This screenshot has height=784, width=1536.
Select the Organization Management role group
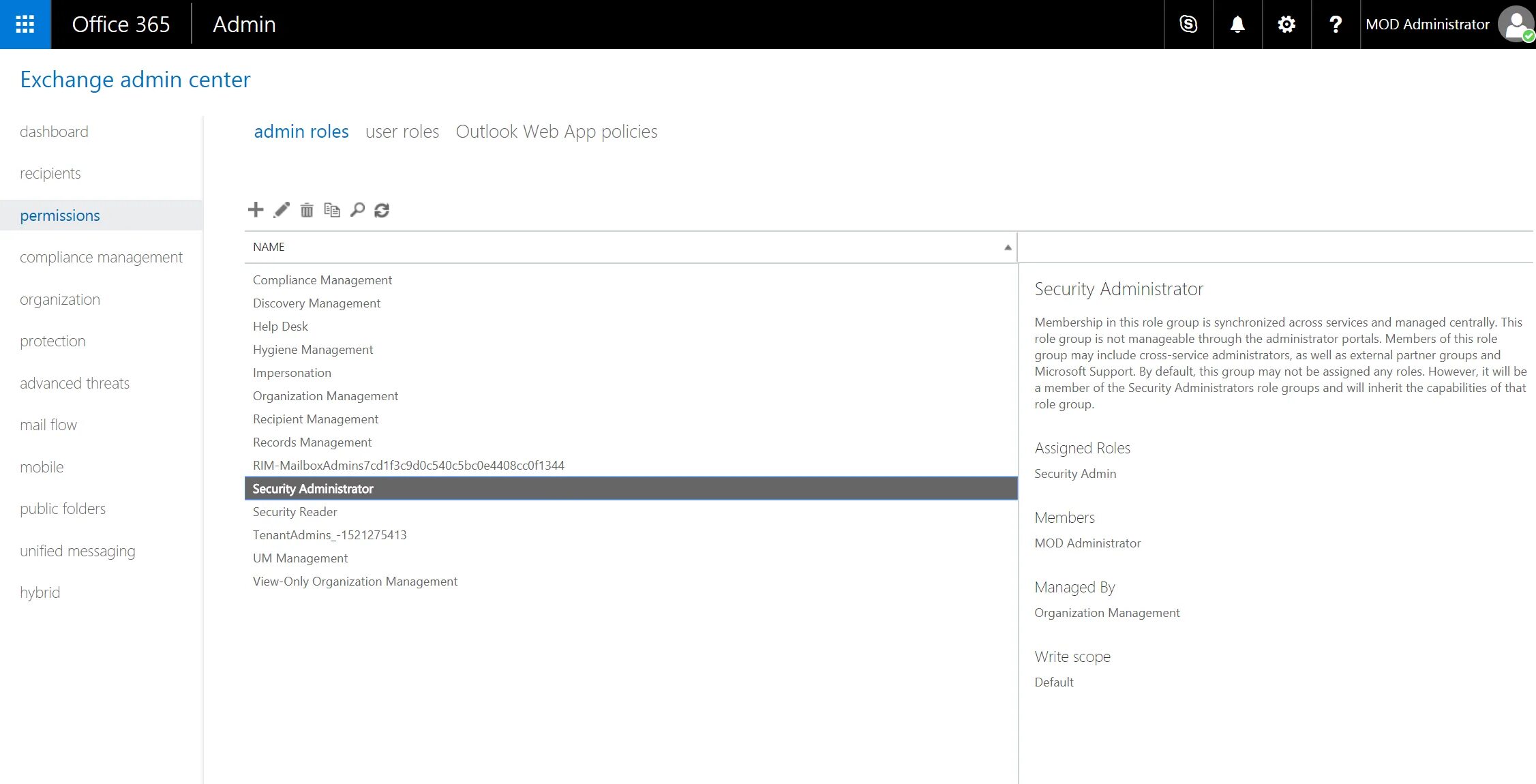coord(325,396)
